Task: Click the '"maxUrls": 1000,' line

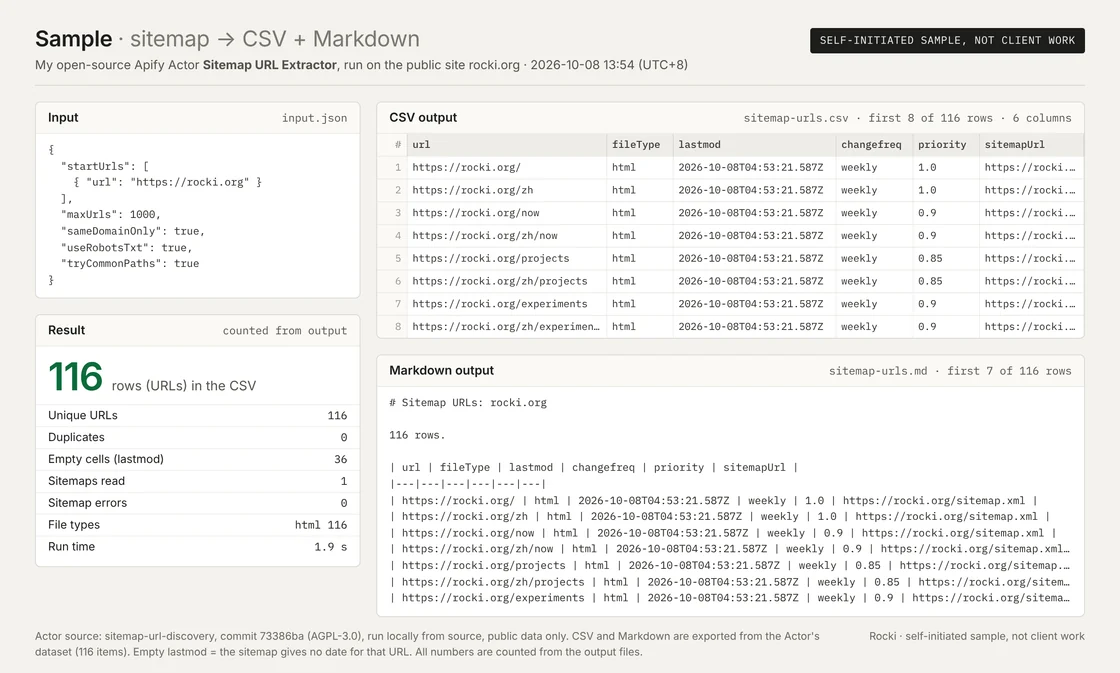Action: coord(111,214)
